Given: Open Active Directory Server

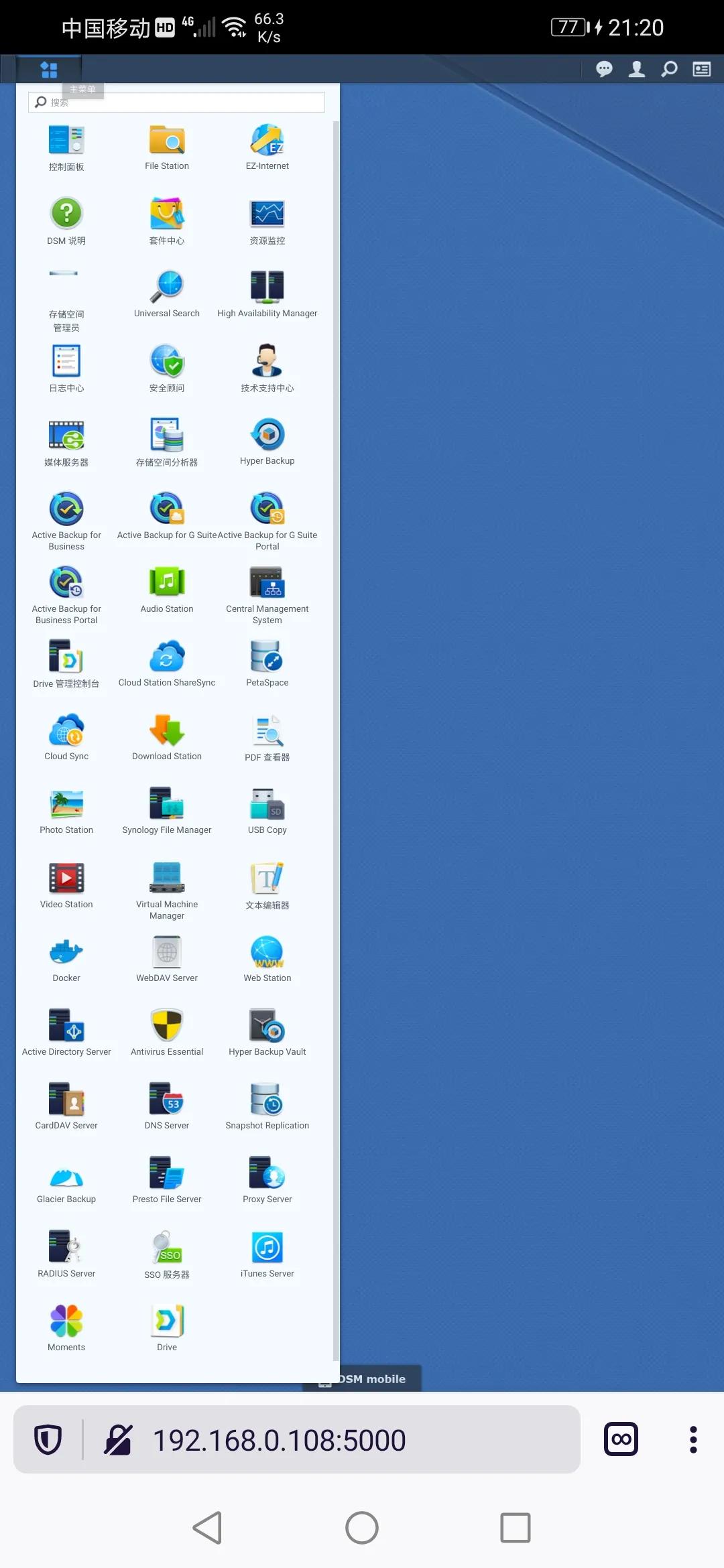Looking at the screenshot, I should click(x=66, y=1033).
